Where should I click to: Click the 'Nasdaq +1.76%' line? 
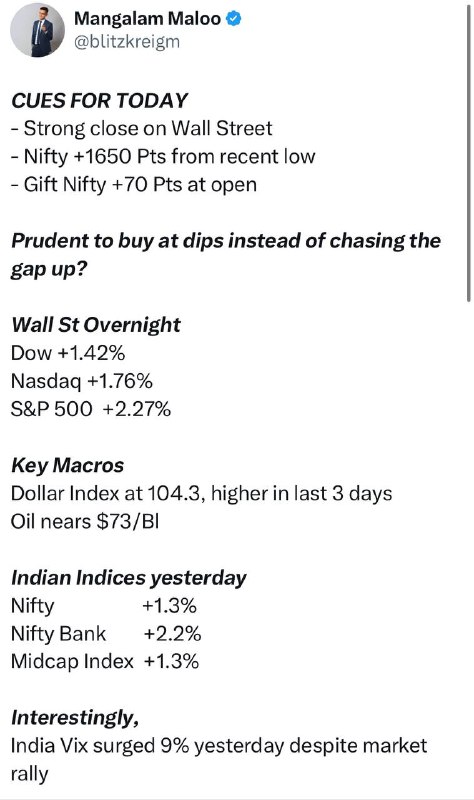point(82,381)
